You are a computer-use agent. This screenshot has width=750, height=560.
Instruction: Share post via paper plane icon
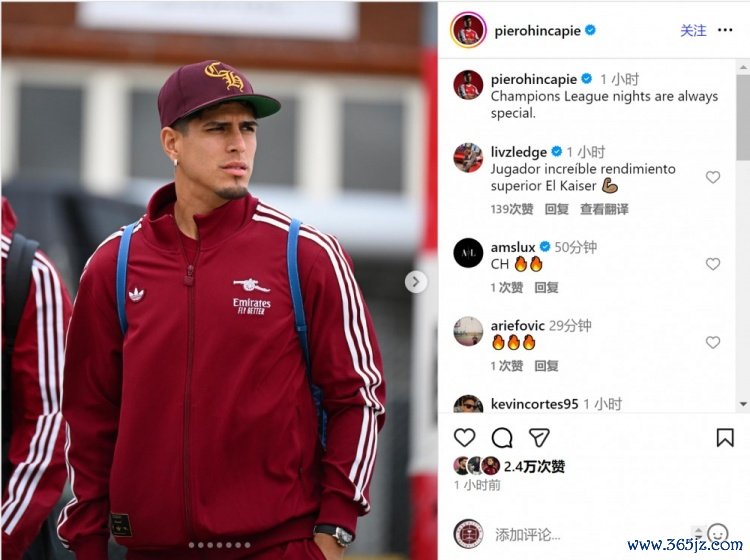click(x=539, y=438)
